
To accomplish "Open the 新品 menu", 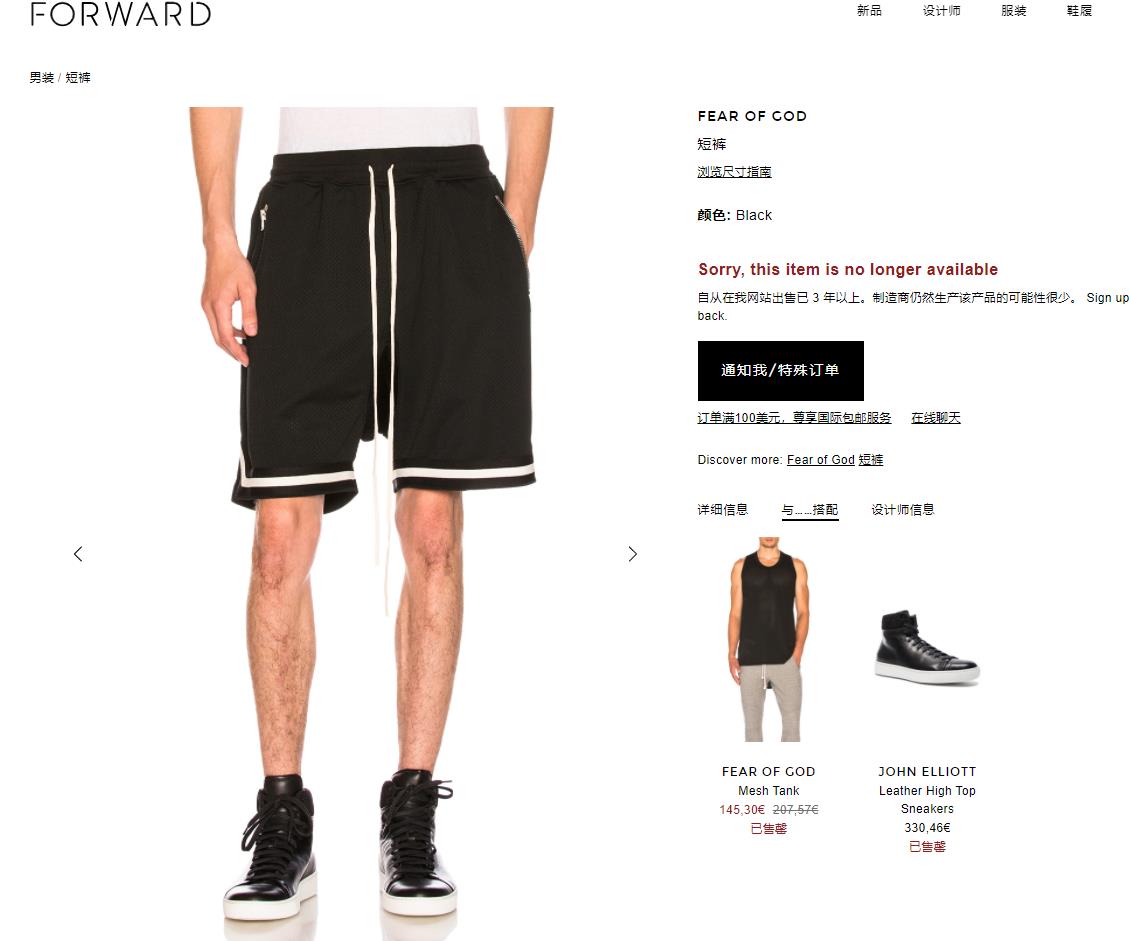I will point(869,11).
